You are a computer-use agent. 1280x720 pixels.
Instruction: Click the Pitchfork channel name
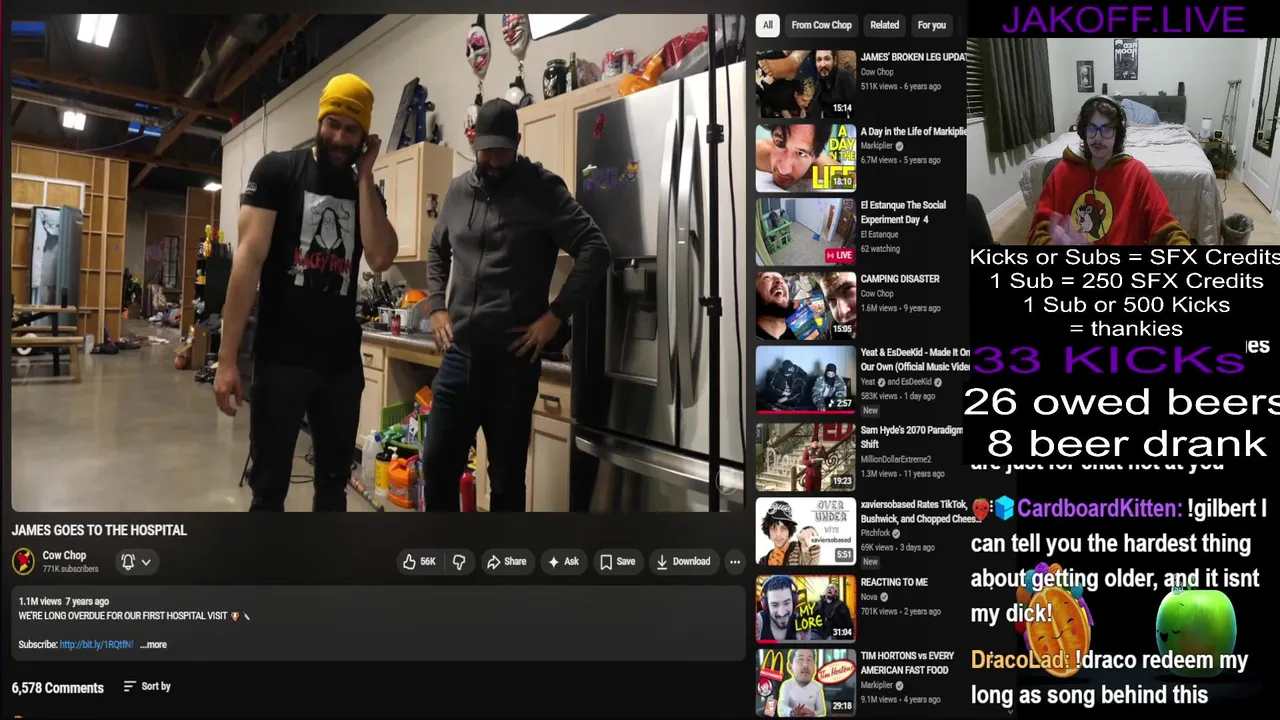[877, 533]
